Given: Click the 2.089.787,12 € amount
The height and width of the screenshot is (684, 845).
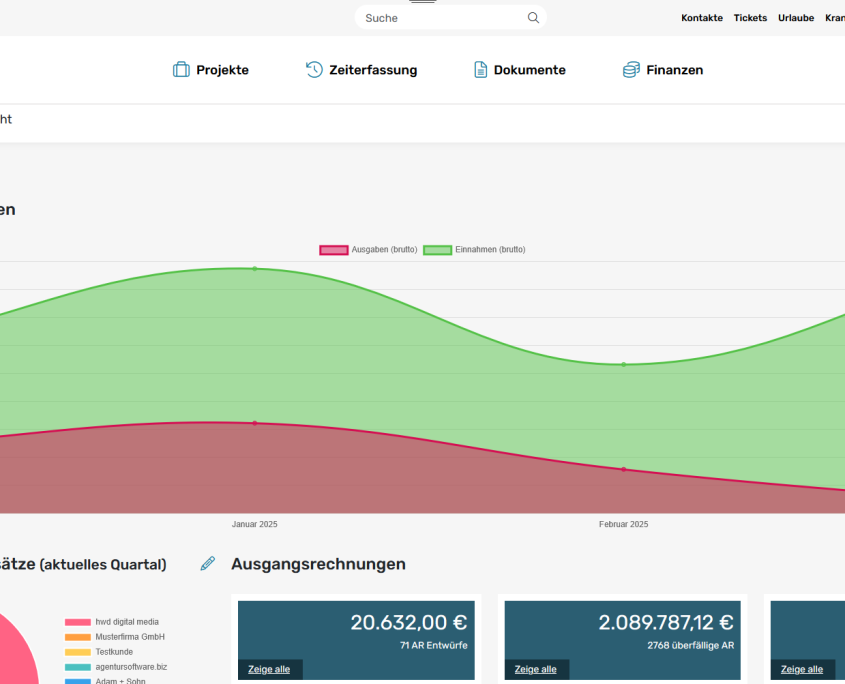Looking at the screenshot, I should point(666,623).
